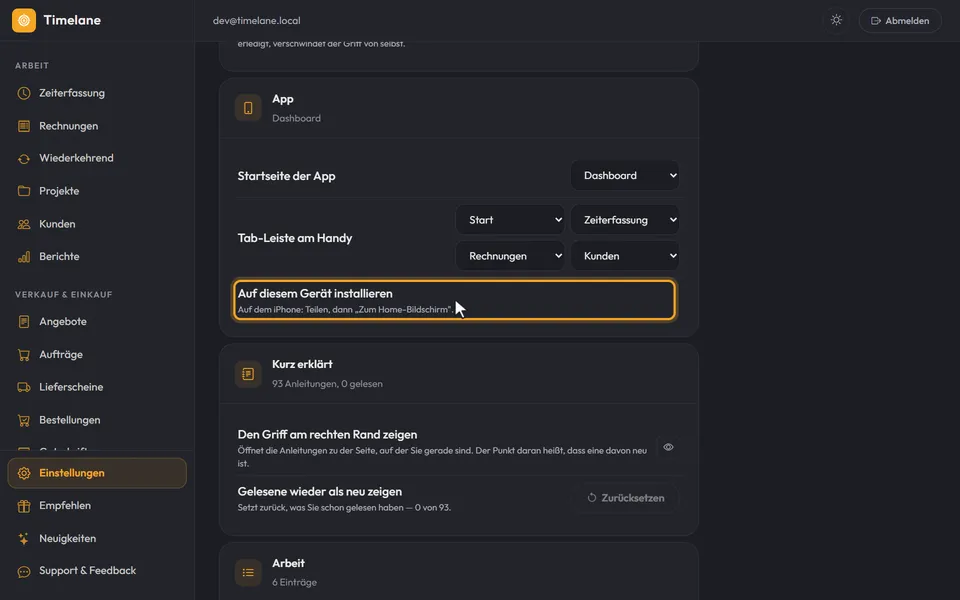
Task: Open the Startseite der App dropdown
Action: click(x=624, y=176)
